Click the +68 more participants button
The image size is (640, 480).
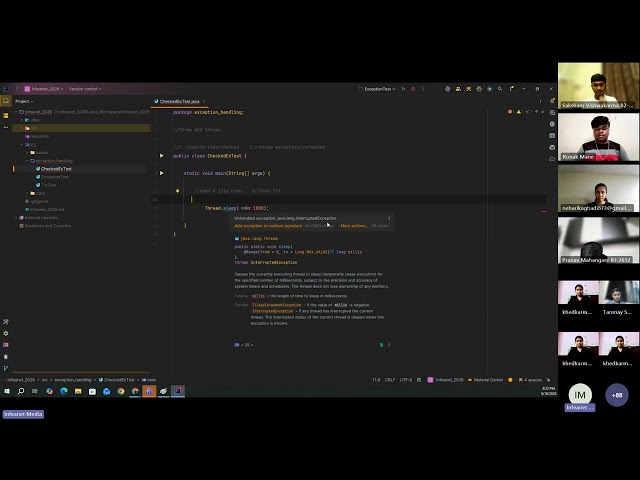[x=617, y=395]
